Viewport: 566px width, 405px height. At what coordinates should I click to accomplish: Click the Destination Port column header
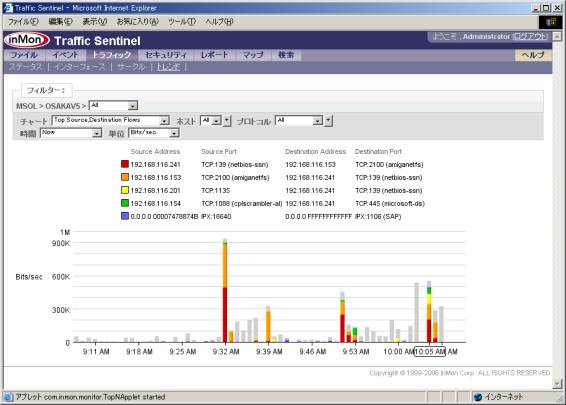click(378, 152)
